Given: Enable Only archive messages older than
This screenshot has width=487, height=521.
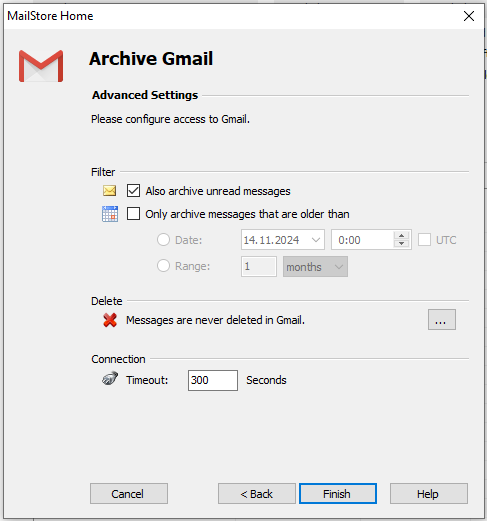Looking at the screenshot, I should (133, 214).
